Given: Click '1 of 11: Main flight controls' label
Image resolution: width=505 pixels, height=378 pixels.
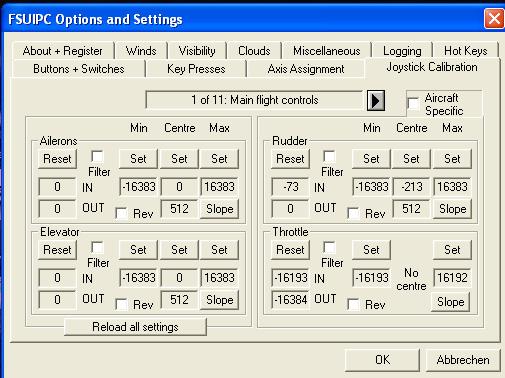Looking at the screenshot, I should pyautogui.click(x=254, y=100).
